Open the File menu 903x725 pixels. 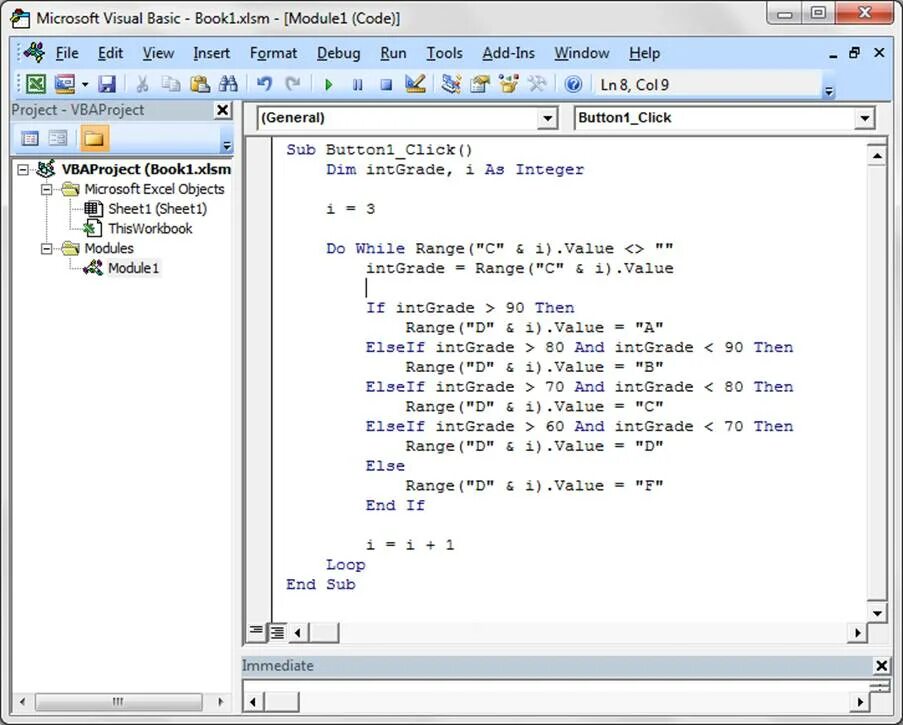pyautogui.click(x=67, y=53)
